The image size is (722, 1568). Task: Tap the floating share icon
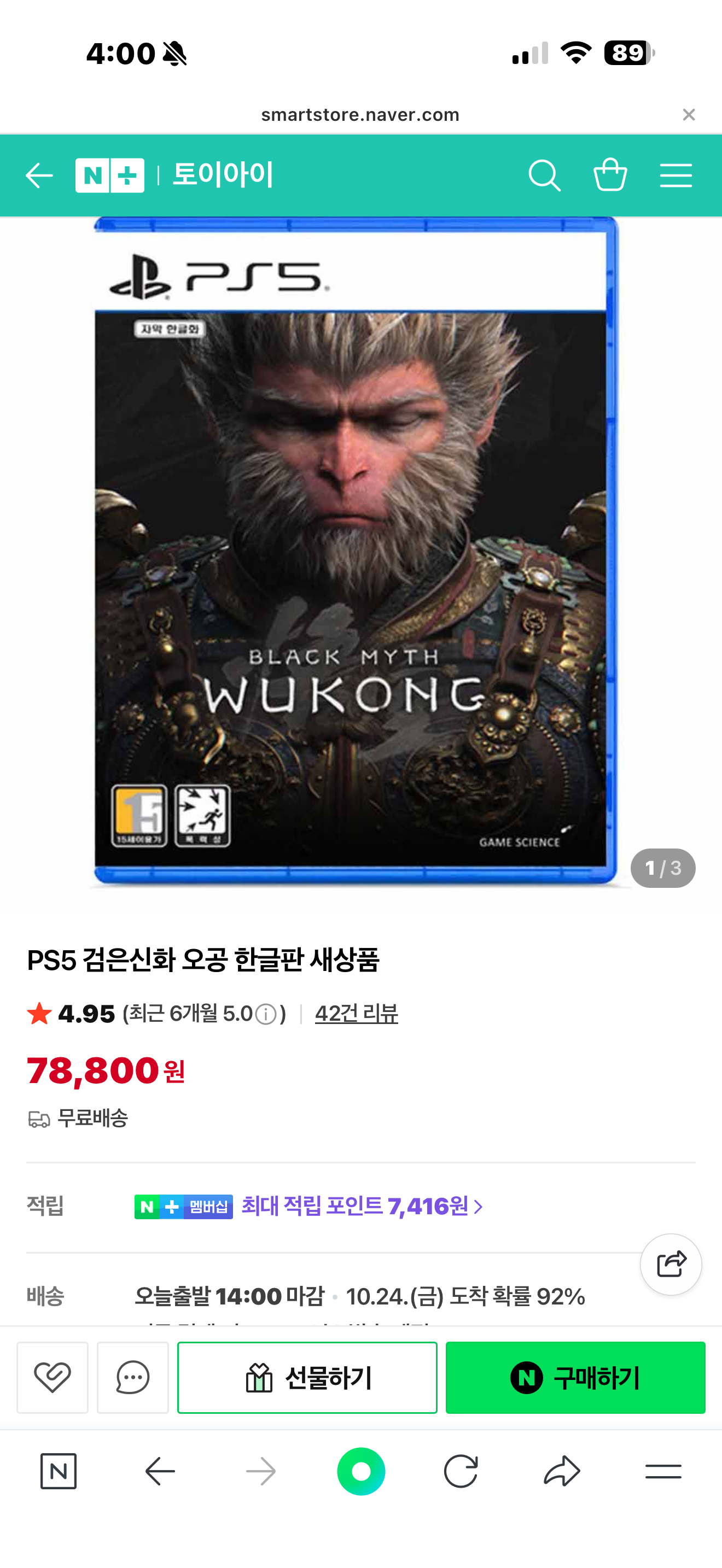671,1264
